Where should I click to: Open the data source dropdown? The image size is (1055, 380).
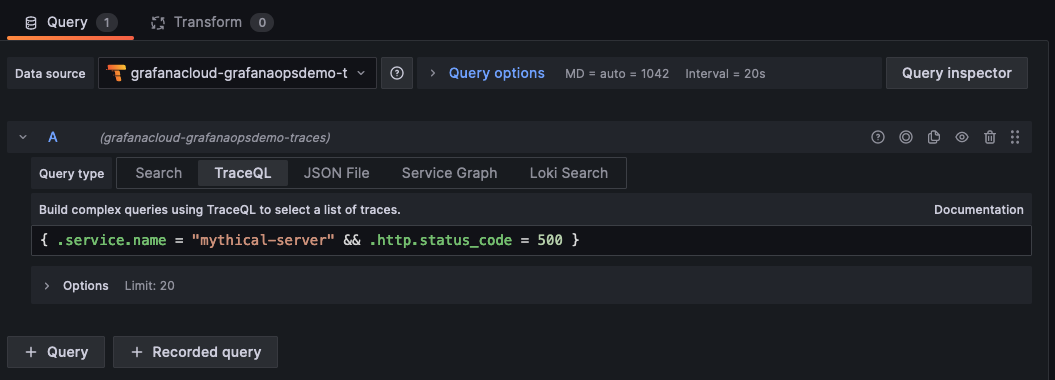238,73
